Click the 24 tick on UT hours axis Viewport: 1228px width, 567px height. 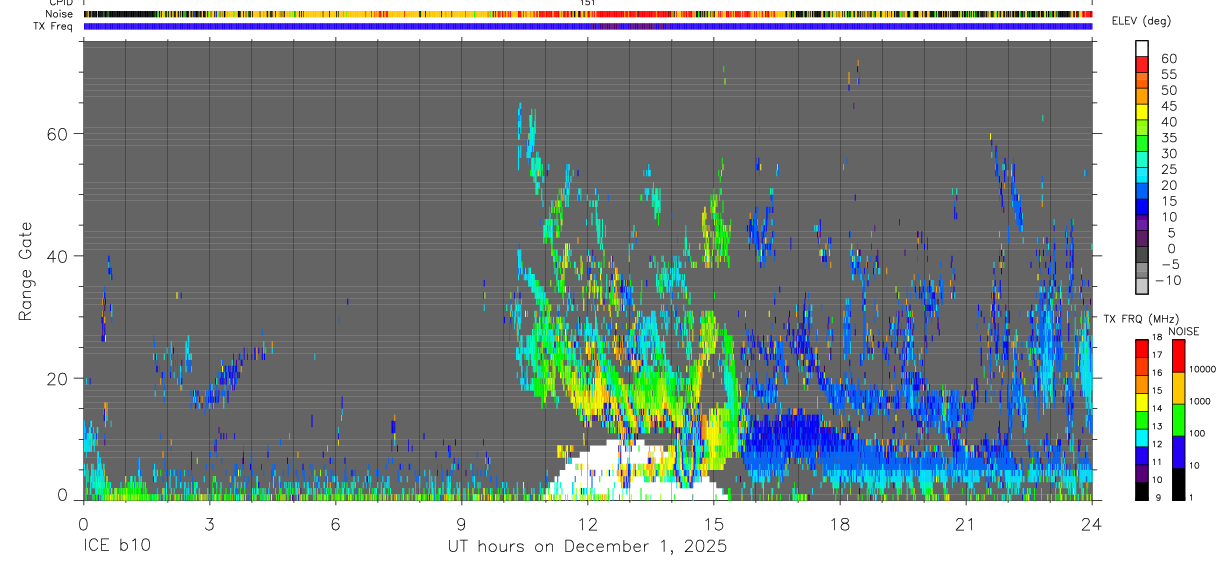point(1091,524)
